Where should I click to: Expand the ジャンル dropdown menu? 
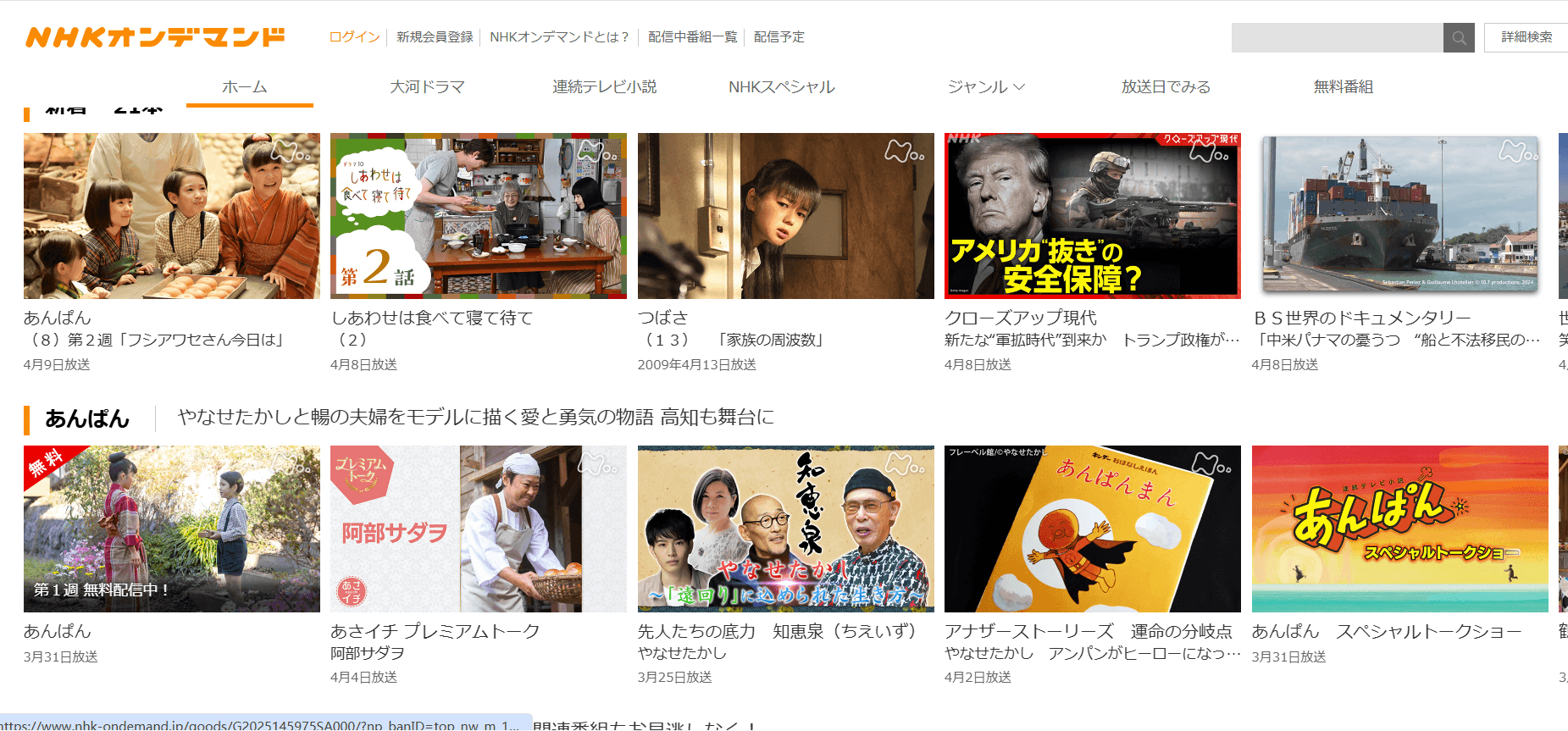point(986,86)
